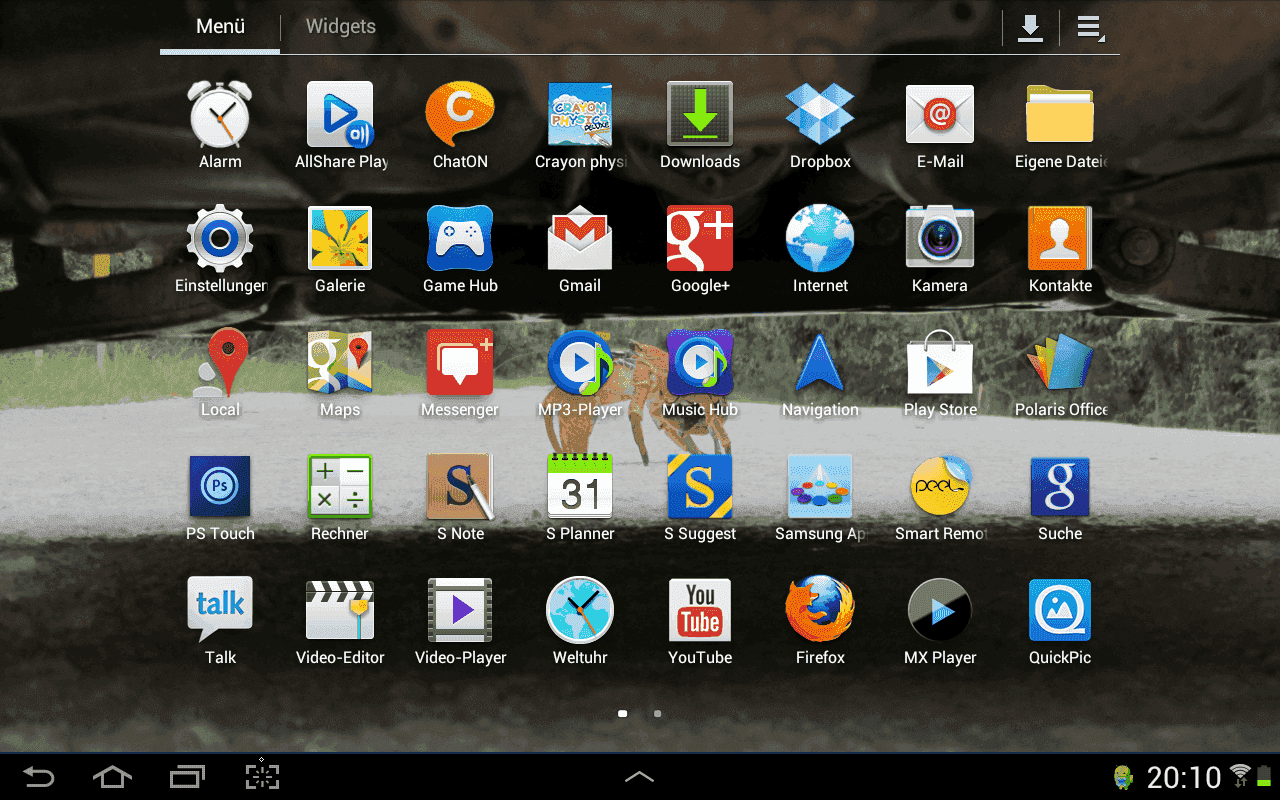Take a screenshot with capture button
Viewport: 1280px width, 800px height.
(x=262, y=776)
